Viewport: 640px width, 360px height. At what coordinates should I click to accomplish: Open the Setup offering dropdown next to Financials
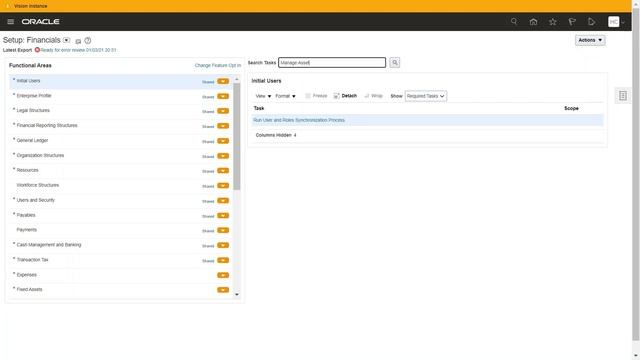[x=67, y=40]
